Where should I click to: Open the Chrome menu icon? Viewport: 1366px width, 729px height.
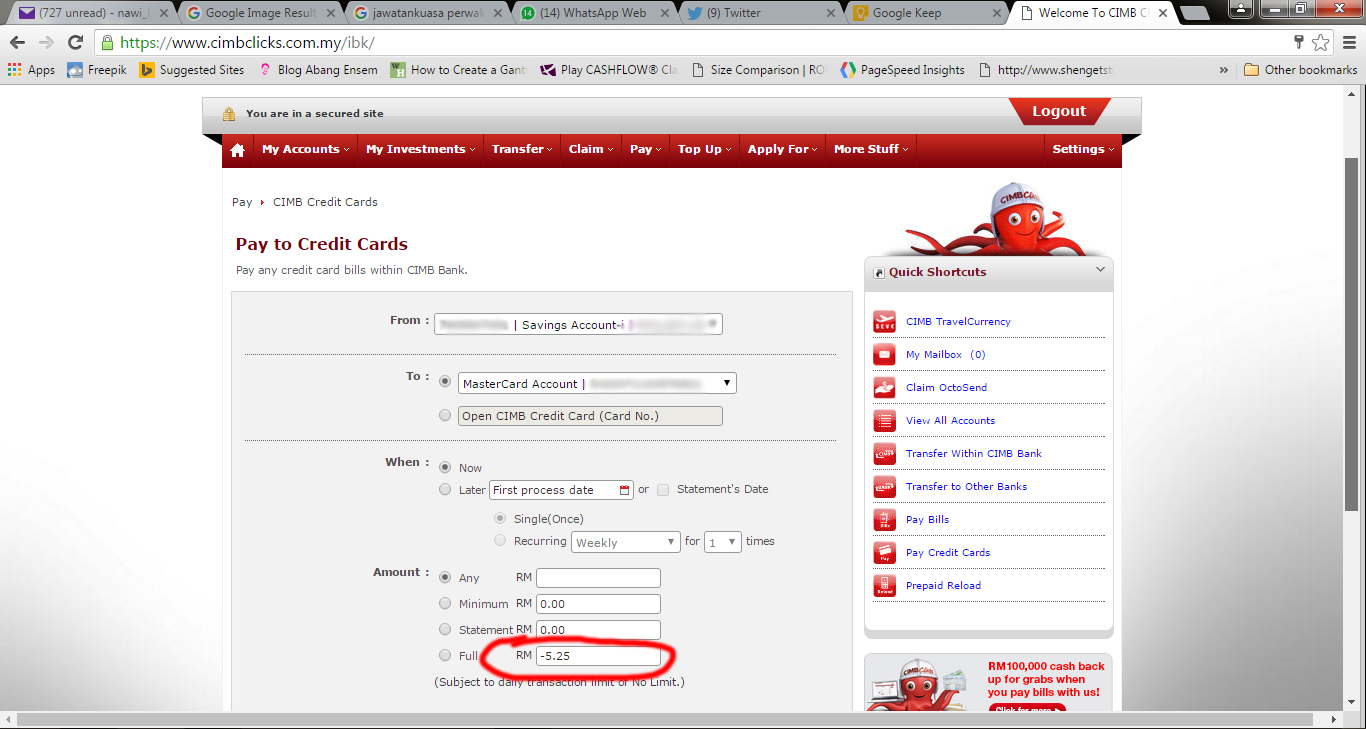point(1348,43)
